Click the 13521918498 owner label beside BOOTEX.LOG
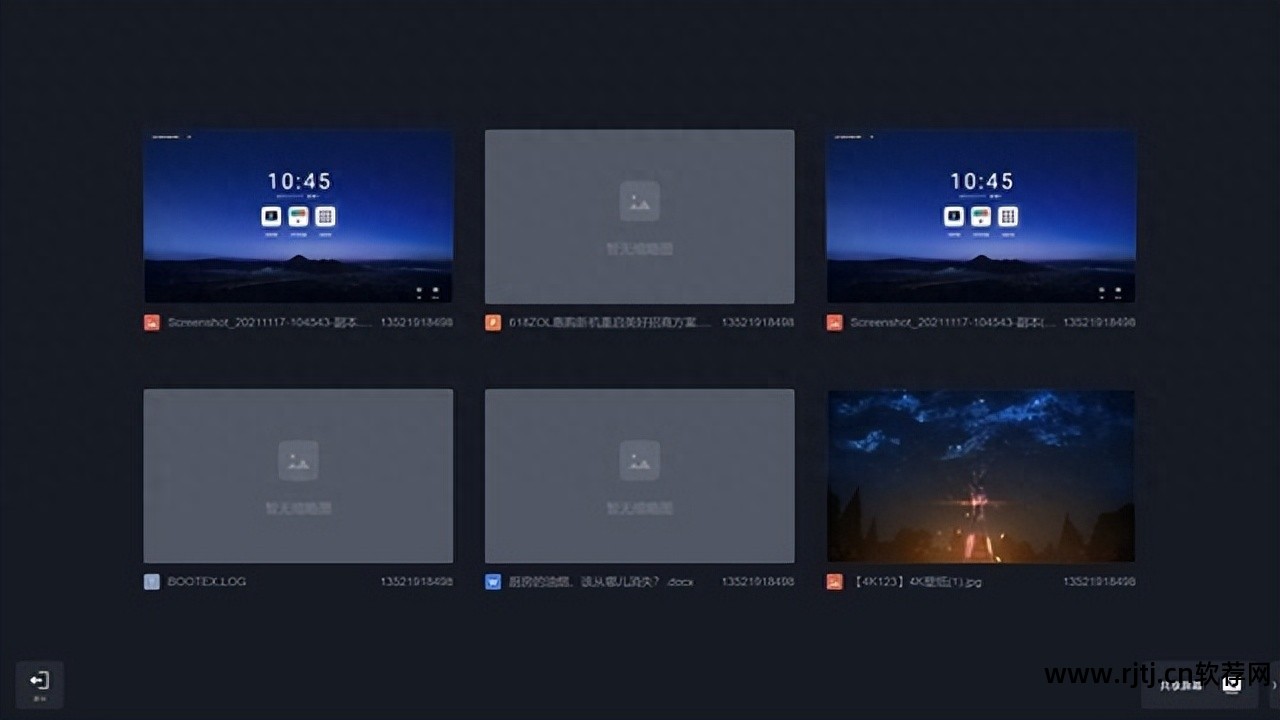The image size is (1280, 720). [416, 581]
